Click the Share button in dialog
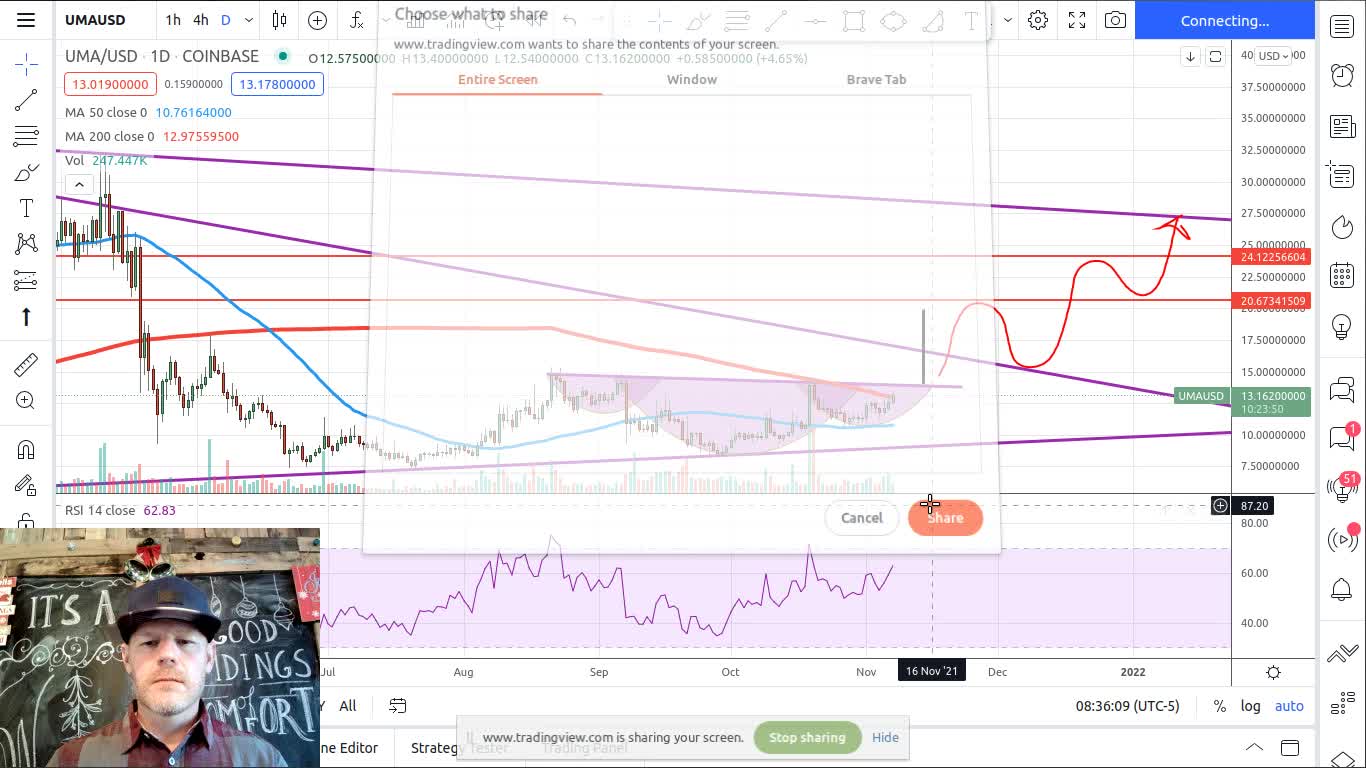The image size is (1366, 768). (945, 518)
